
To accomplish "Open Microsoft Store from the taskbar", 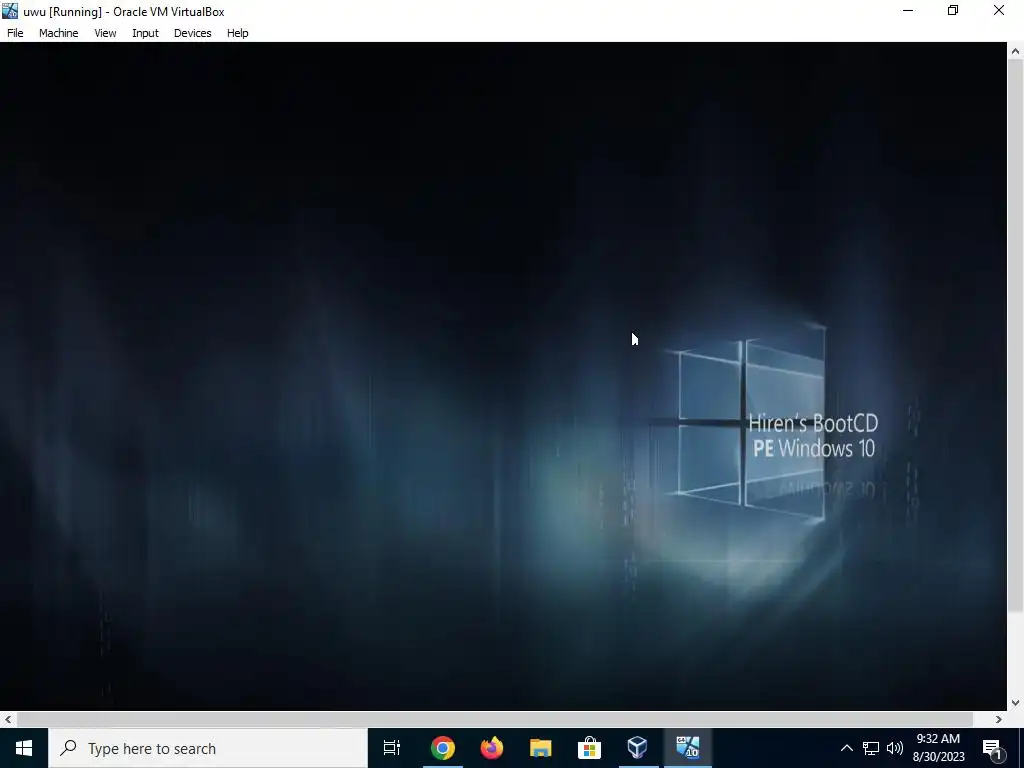I will click(x=589, y=748).
